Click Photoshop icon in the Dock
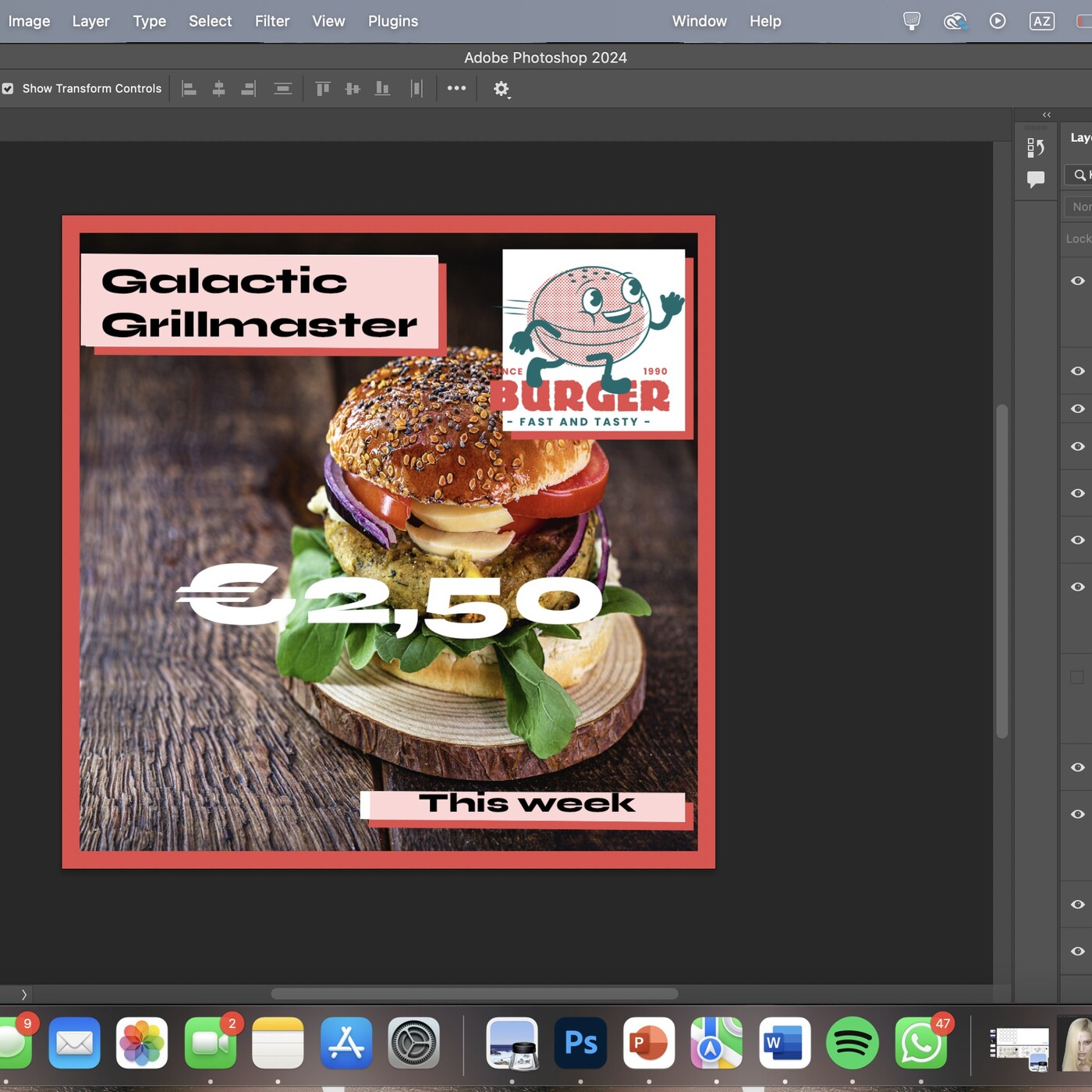Viewport: 1092px width, 1092px height. click(581, 1043)
